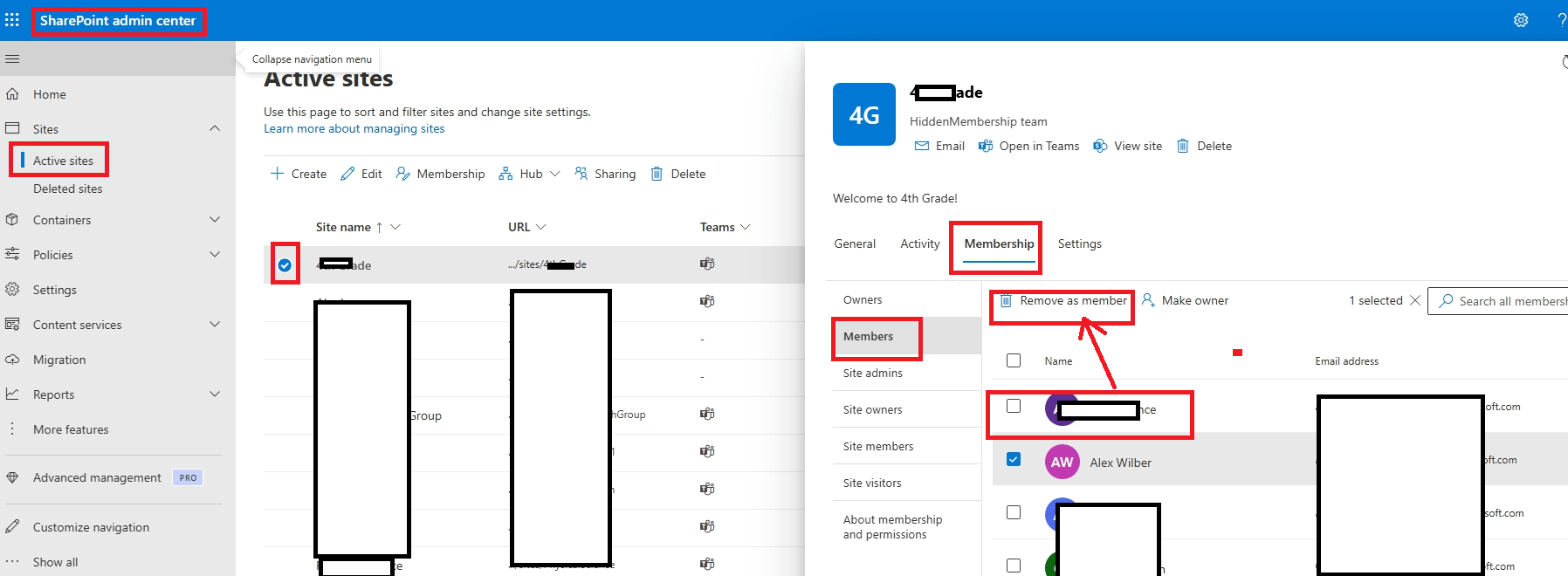Screen dimensions: 1568x576
Task: Click the Name column header in members
Action: (x=1058, y=361)
